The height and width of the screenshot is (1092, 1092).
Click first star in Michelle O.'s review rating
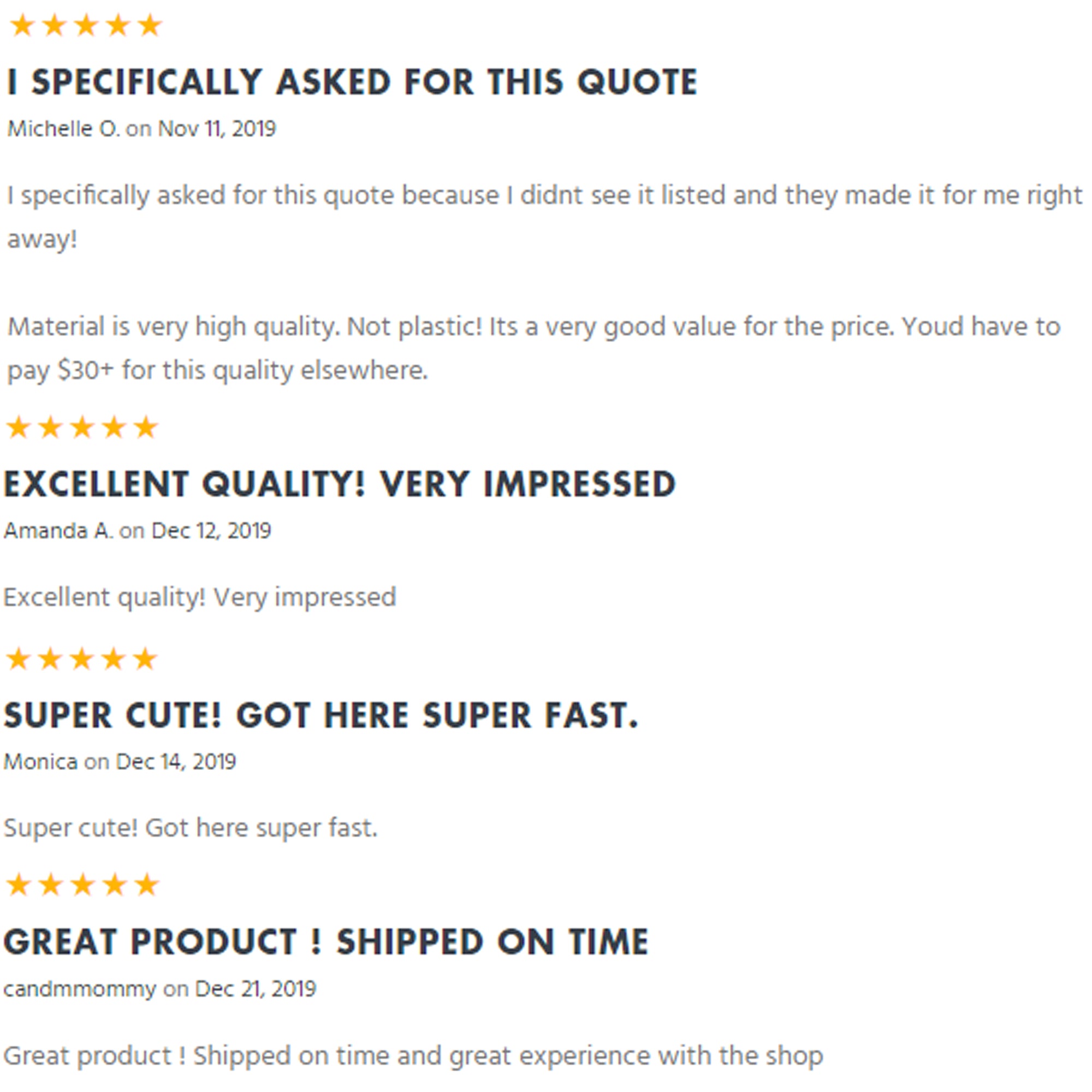pos(22,26)
